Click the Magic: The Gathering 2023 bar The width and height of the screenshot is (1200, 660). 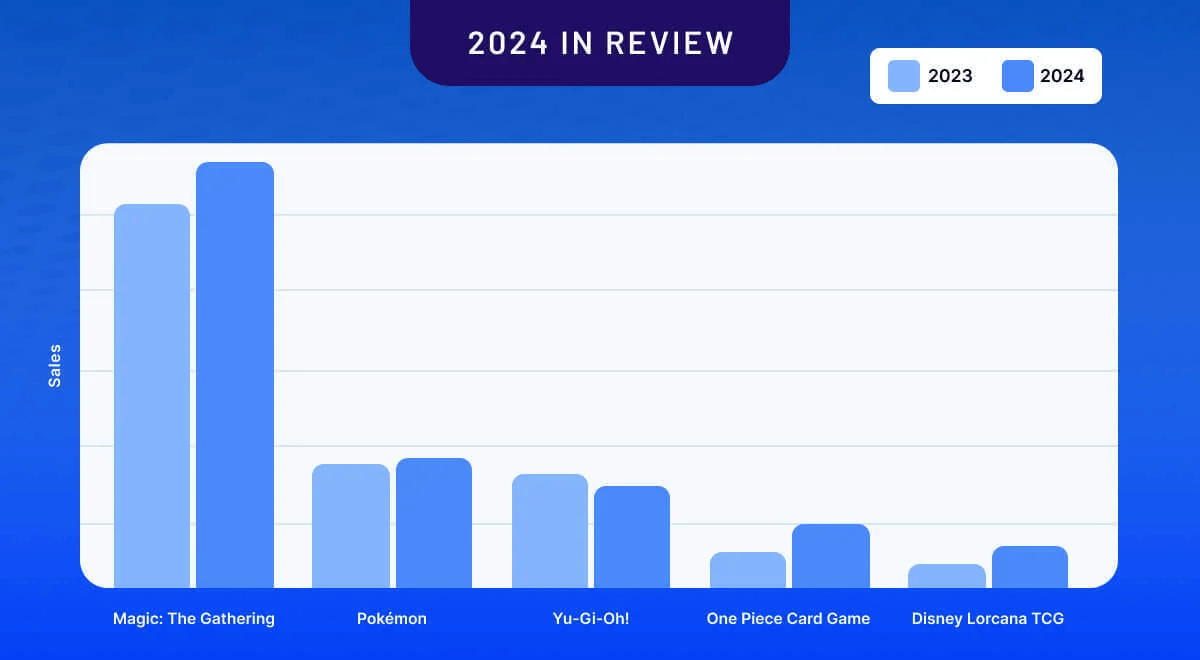[152, 396]
